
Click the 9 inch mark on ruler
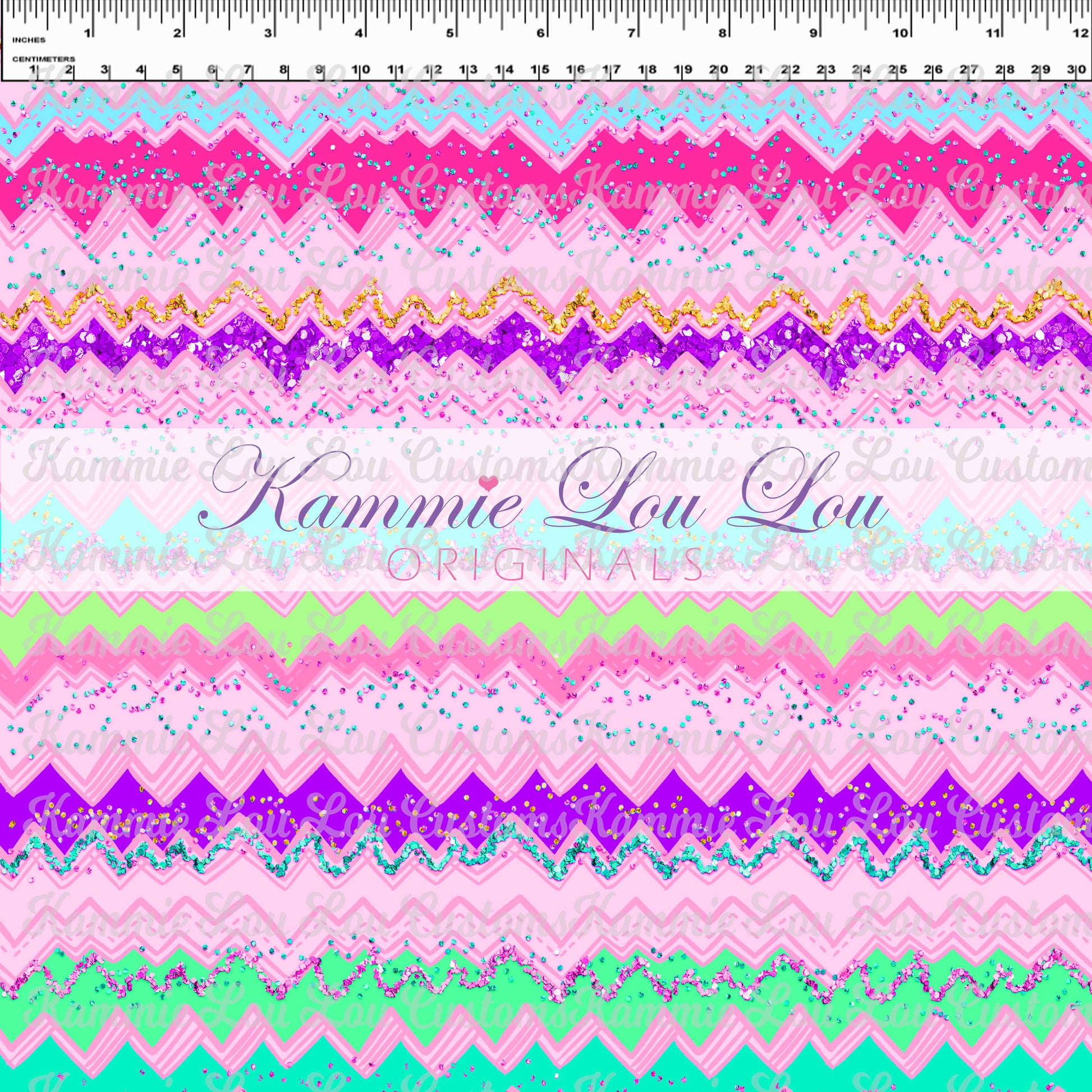click(813, 34)
